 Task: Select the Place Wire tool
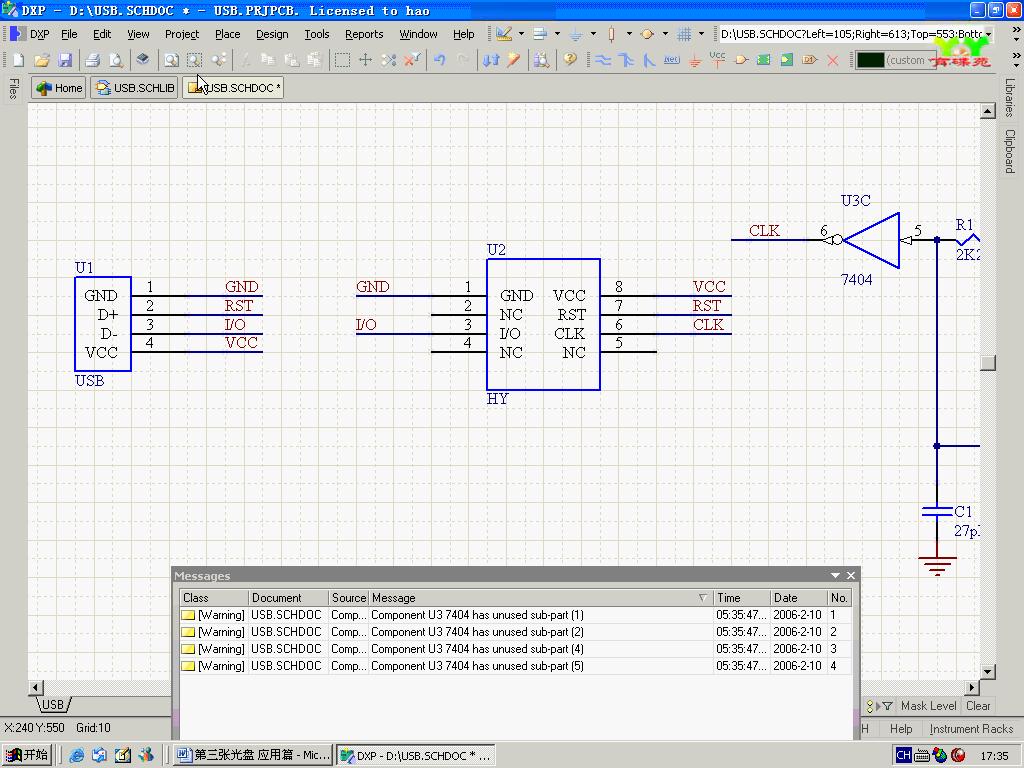(603, 60)
